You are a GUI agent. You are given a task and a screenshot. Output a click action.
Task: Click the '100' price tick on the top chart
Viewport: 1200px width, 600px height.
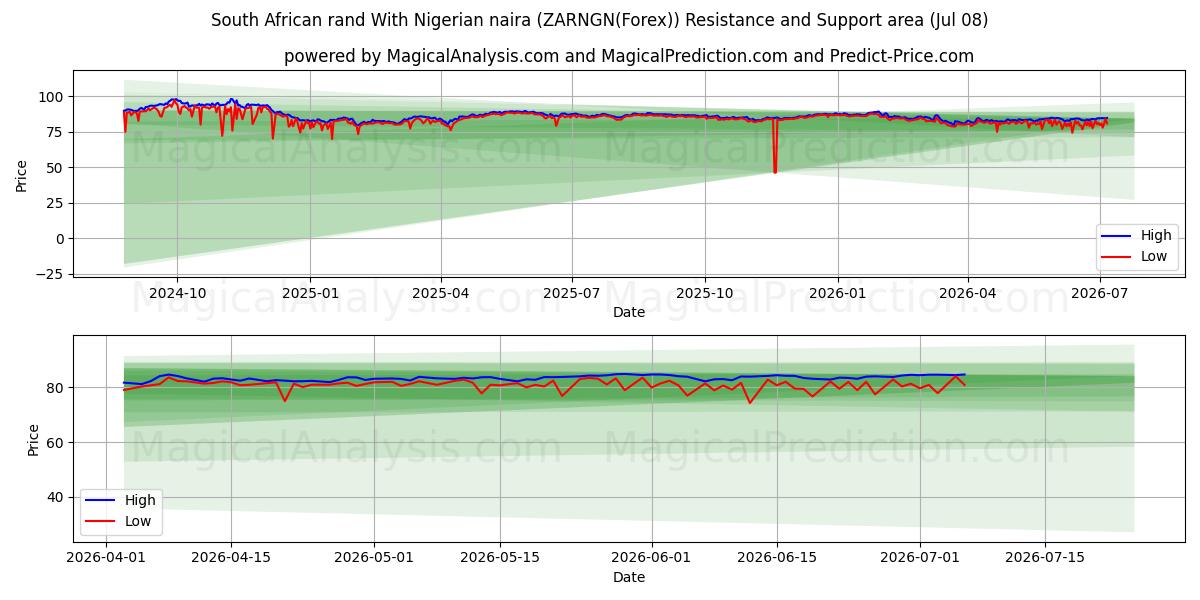[52, 97]
